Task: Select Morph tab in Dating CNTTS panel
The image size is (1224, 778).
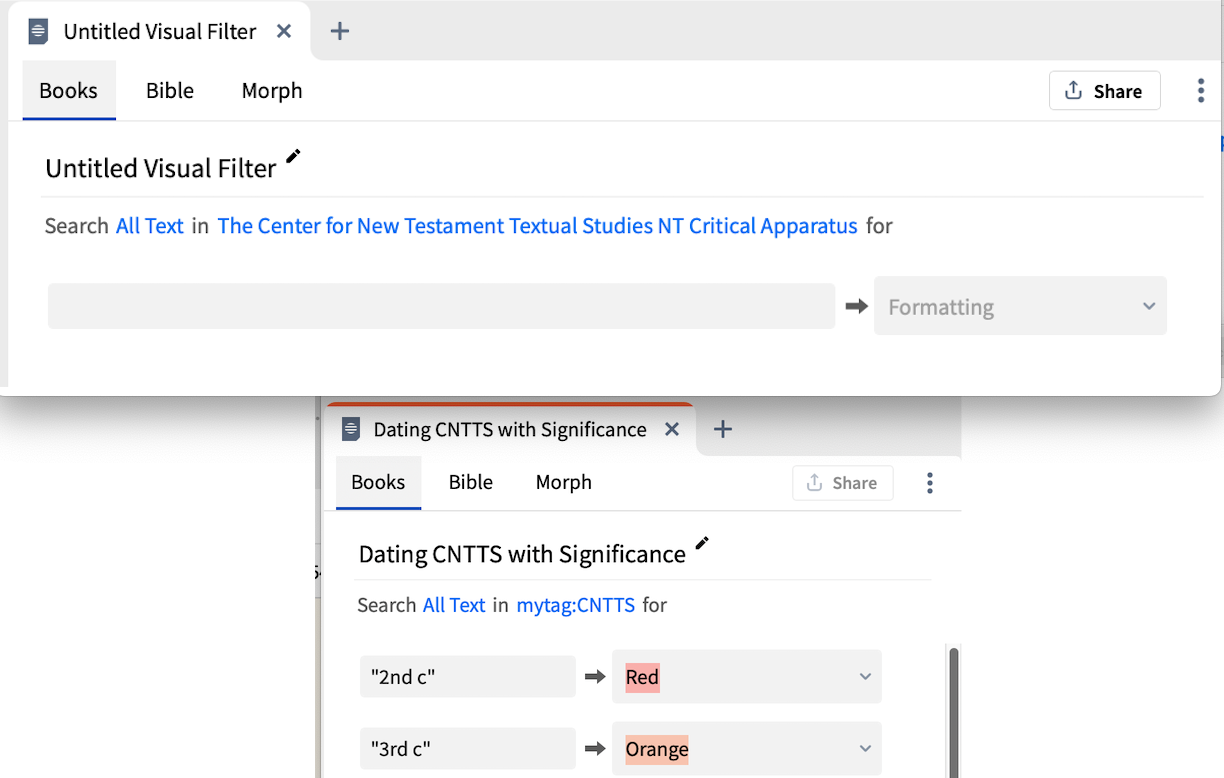Action: pos(564,482)
